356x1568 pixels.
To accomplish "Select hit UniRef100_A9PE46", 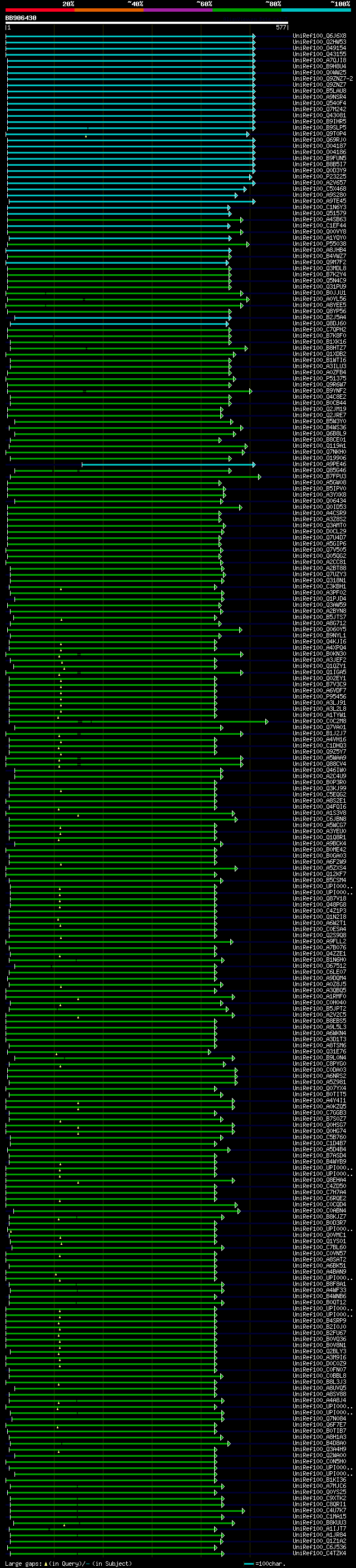I will 319,464.
